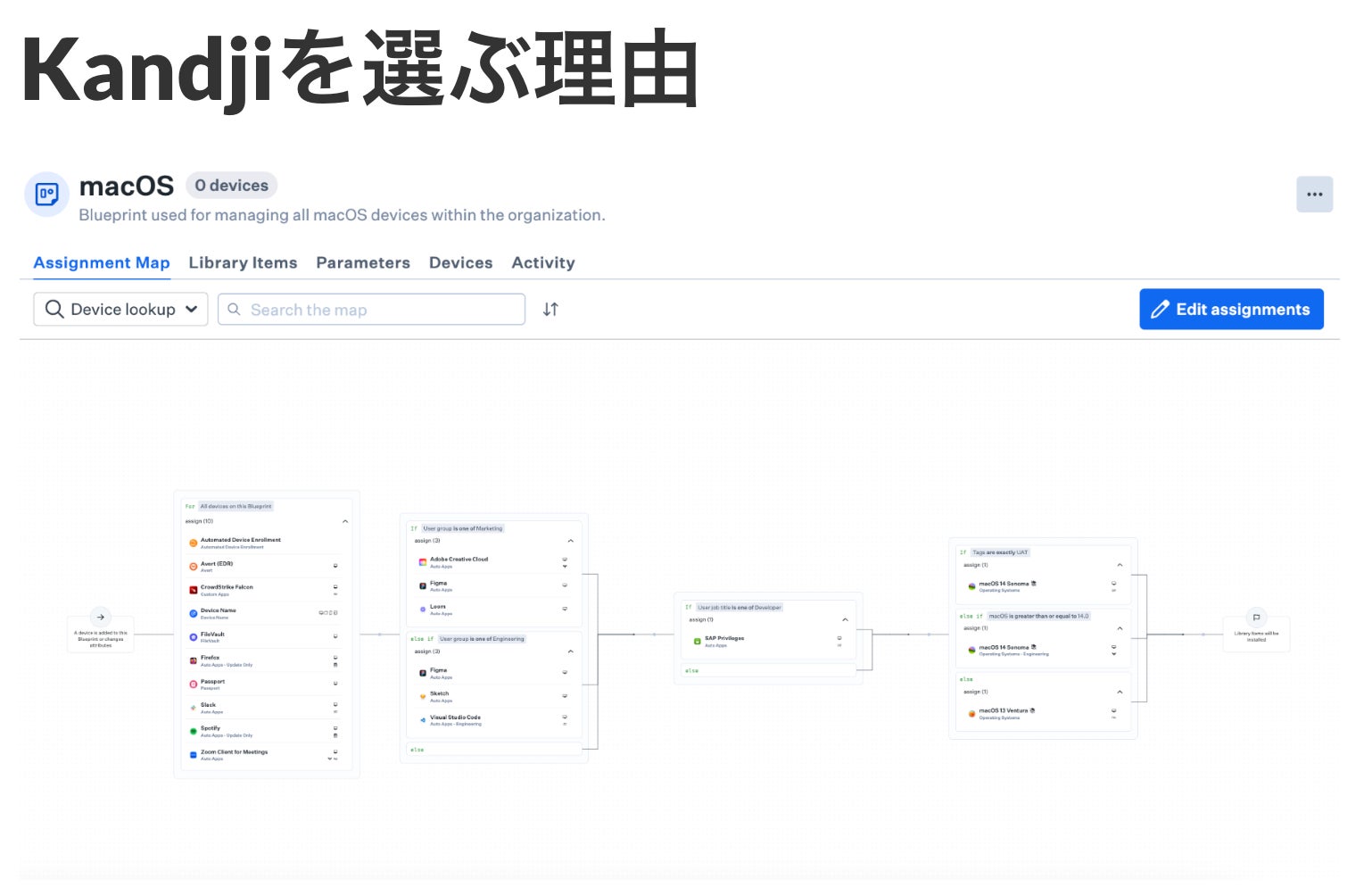
Task: Select the Zoom Client for Meetings icon
Action: coord(194,755)
